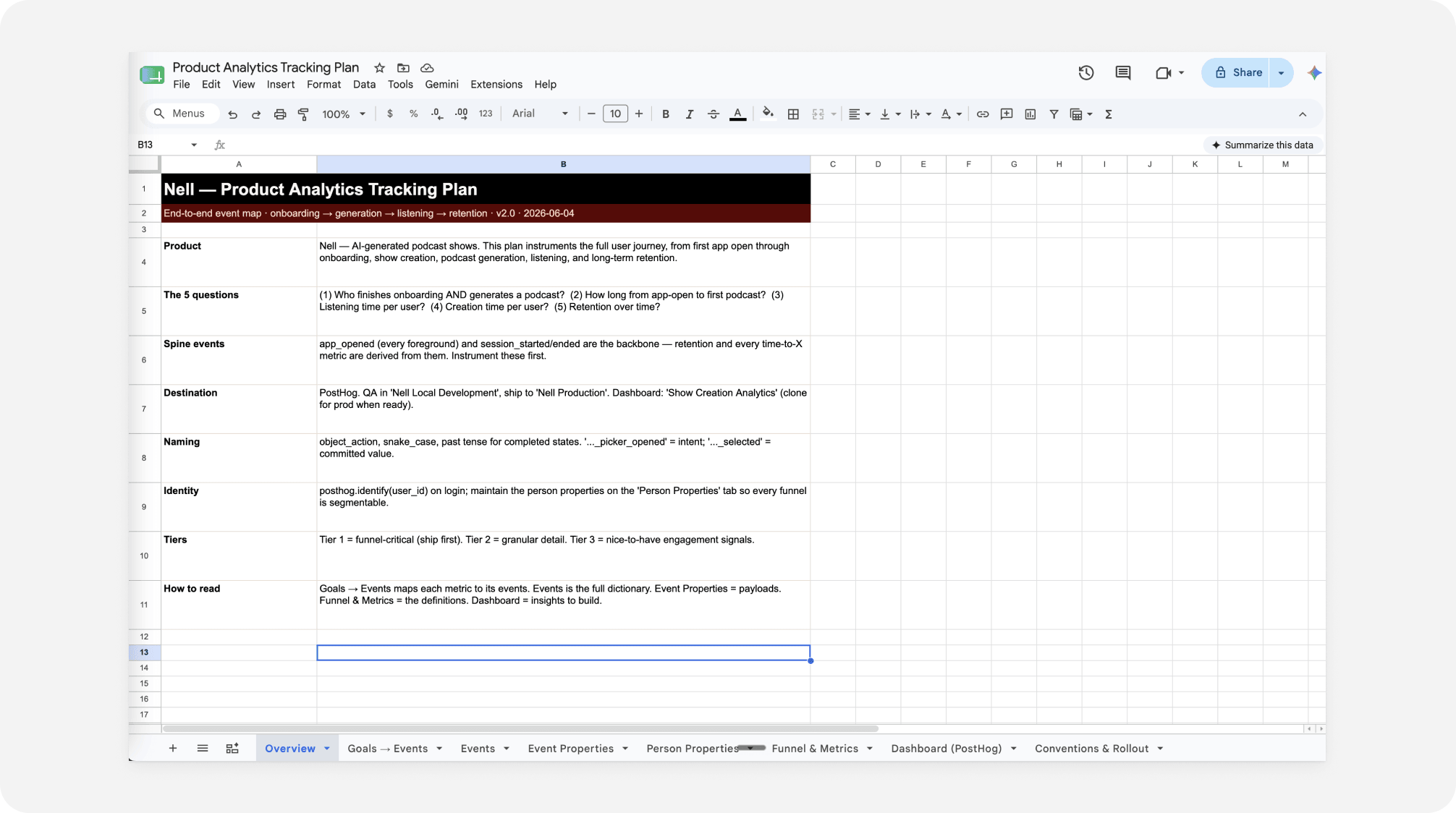Click the horizontal scrollbar

[520, 728]
